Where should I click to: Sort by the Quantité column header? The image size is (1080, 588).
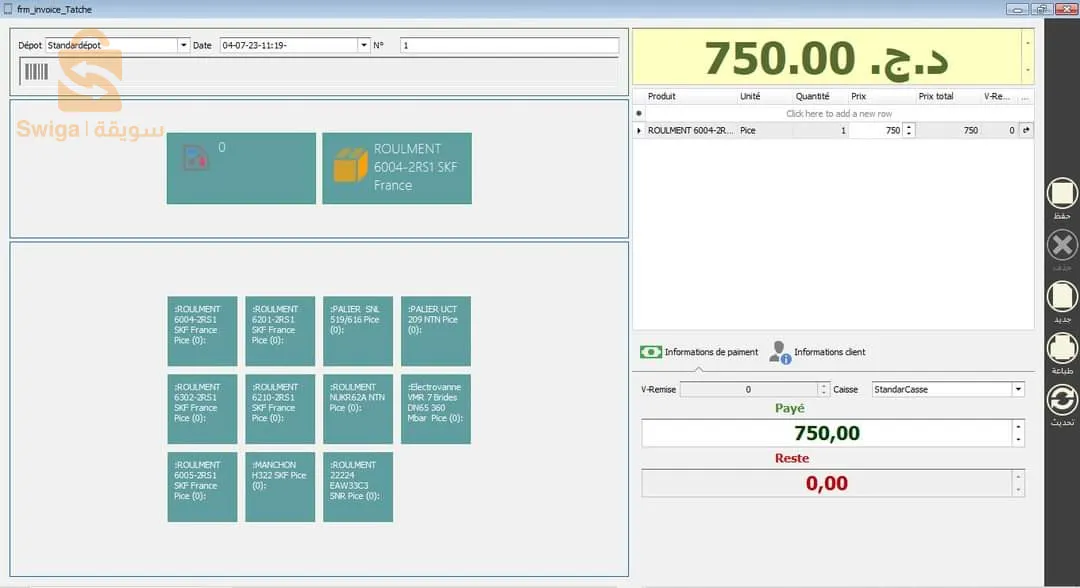click(819, 96)
